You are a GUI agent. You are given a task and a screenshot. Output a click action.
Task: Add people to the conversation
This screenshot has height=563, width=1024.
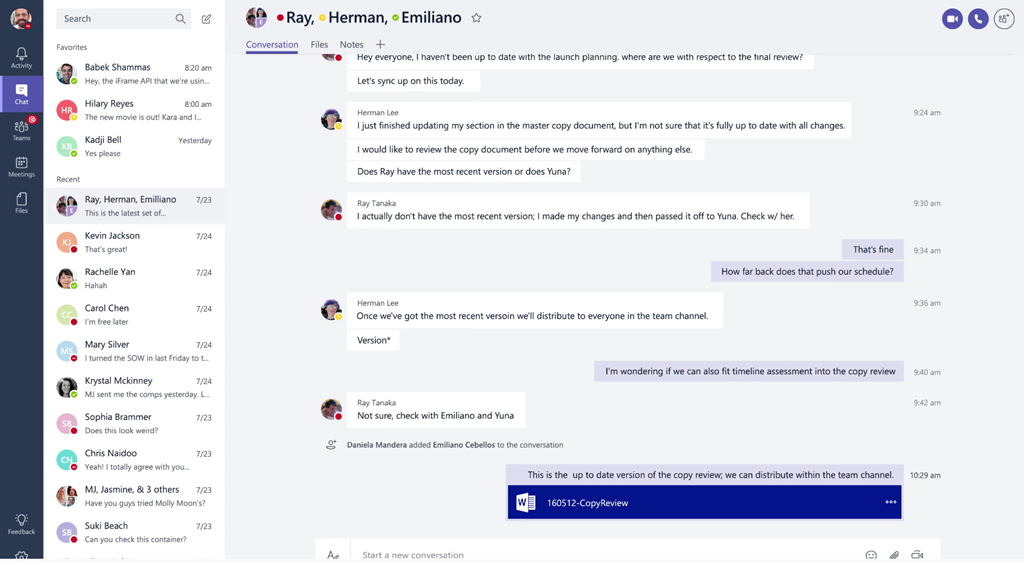(x=1004, y=19)
